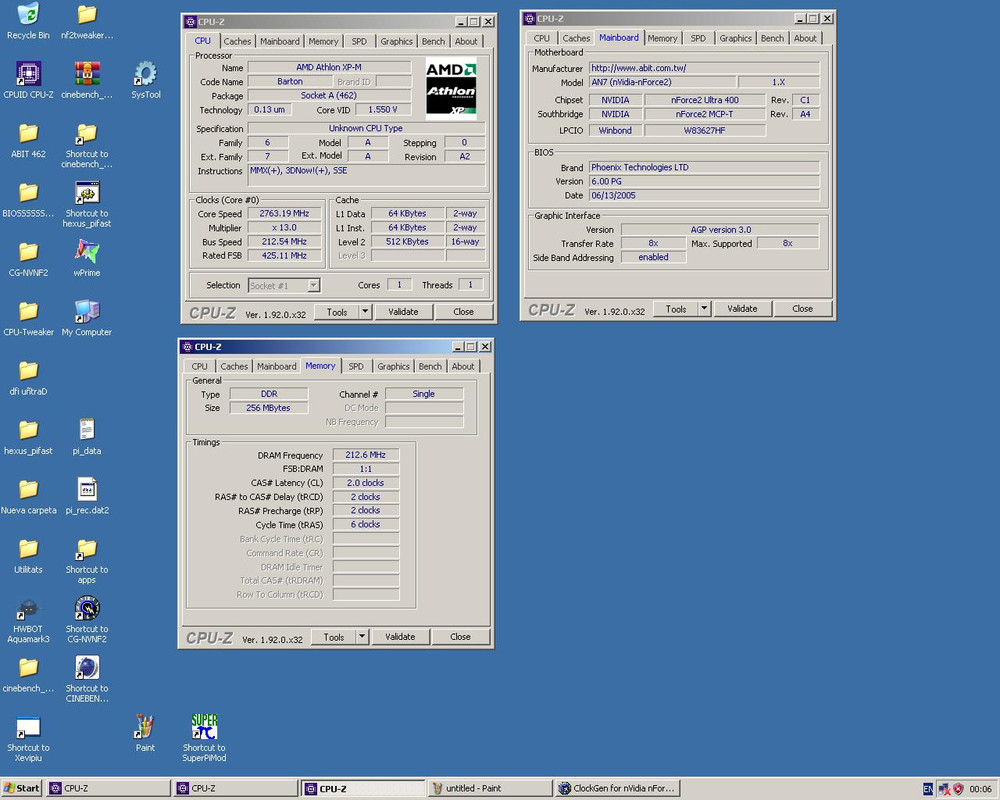
Task: Switch to ClockGen for nVidia taskbar item
Action: (x=617, y=789)
